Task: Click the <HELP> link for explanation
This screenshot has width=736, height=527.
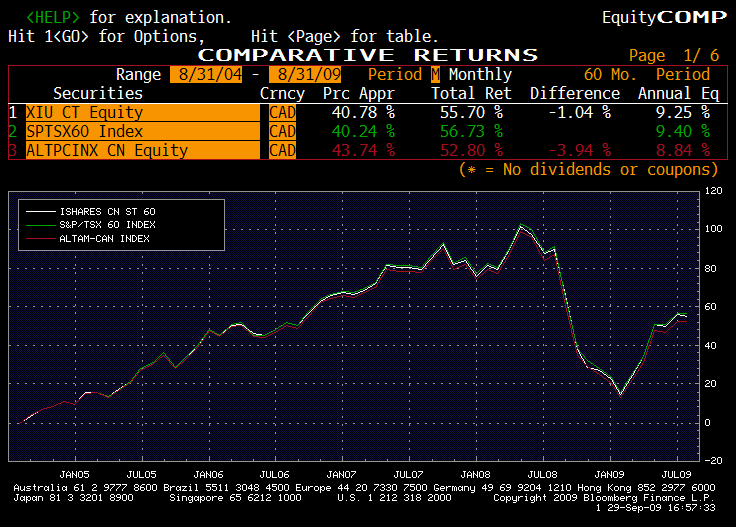Action: coord(54,18)
